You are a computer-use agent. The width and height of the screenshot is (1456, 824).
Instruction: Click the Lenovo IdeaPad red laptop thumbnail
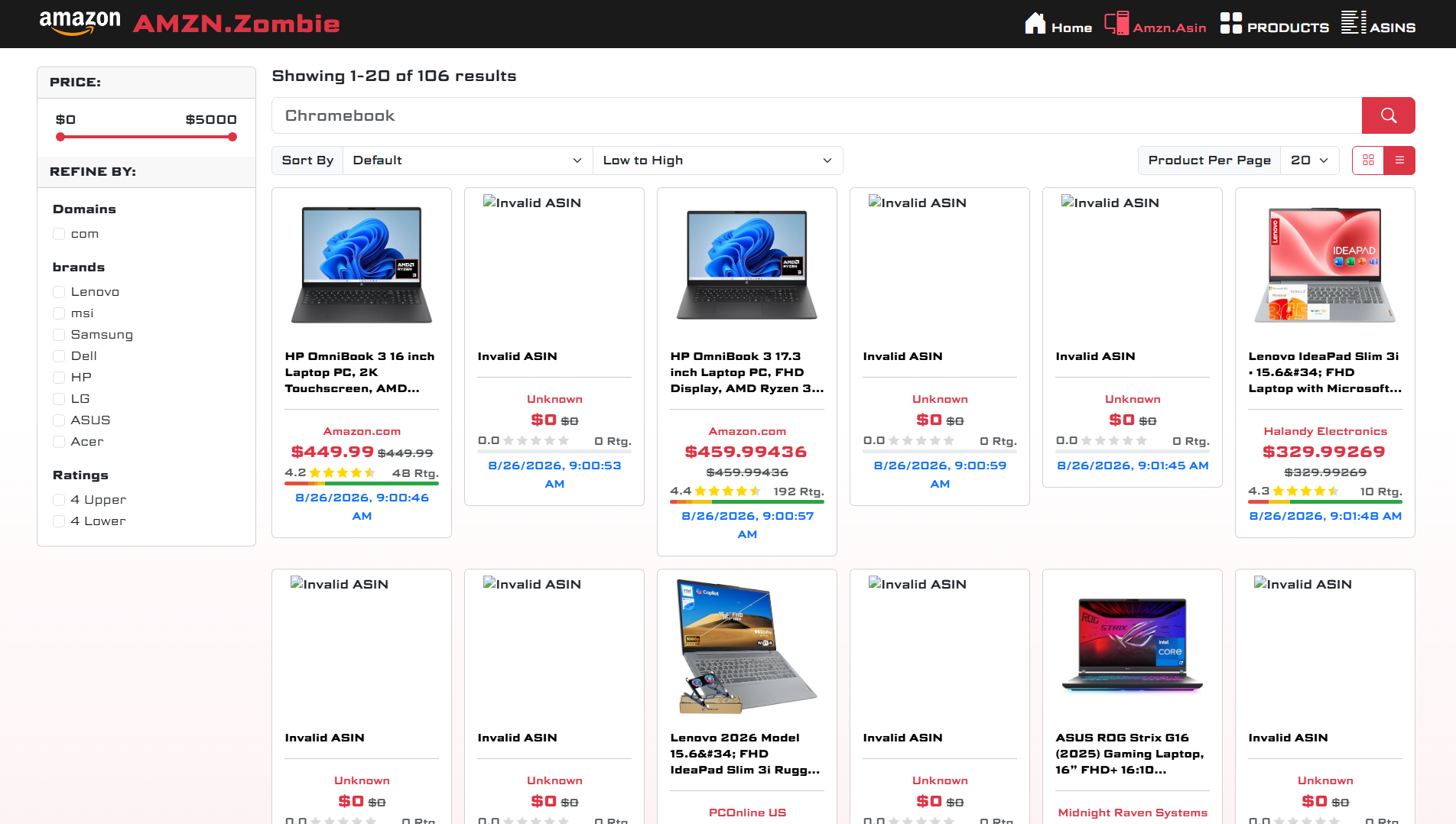(x=1325, y=264)
